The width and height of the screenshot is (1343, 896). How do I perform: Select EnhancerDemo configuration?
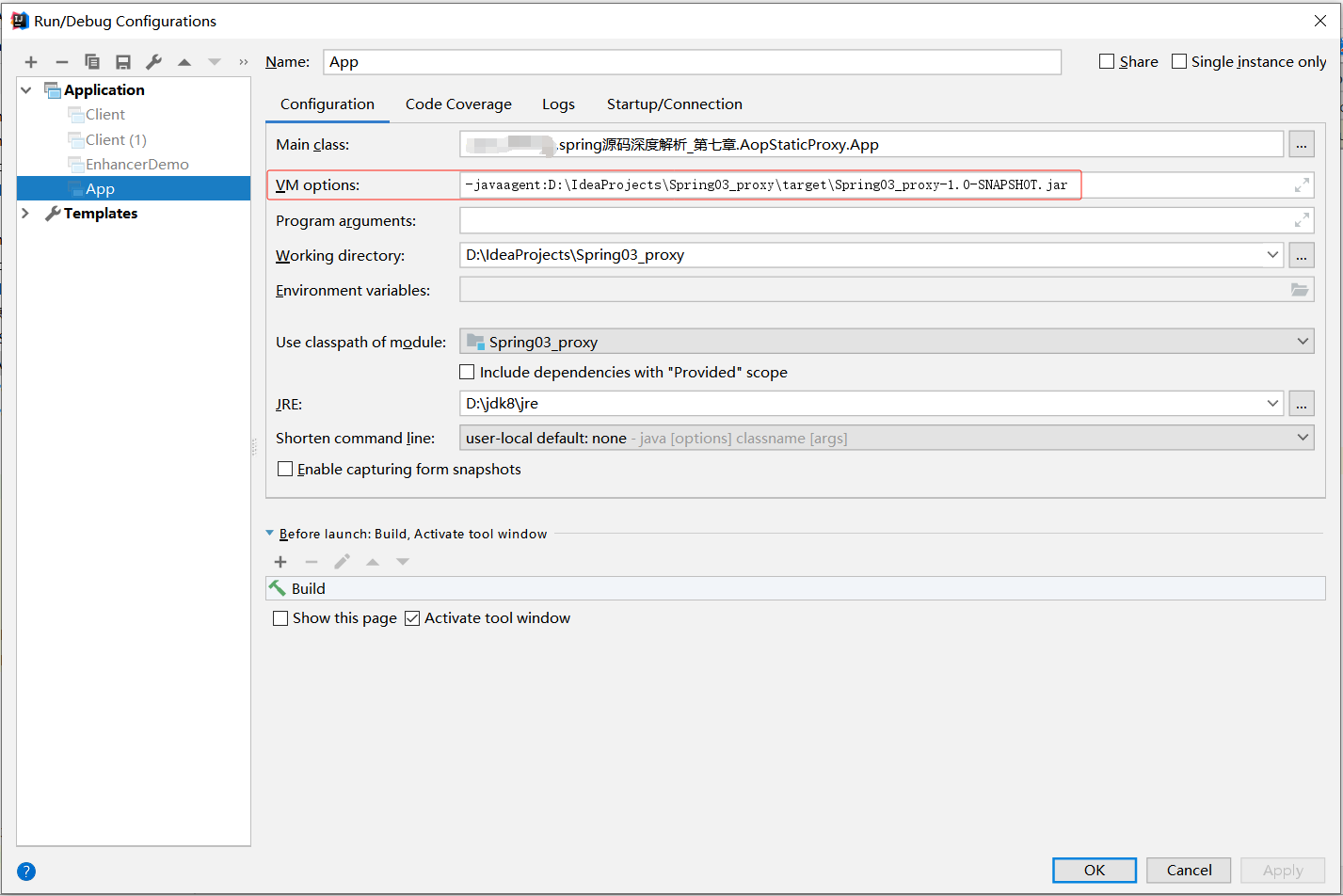coord(137,165)
